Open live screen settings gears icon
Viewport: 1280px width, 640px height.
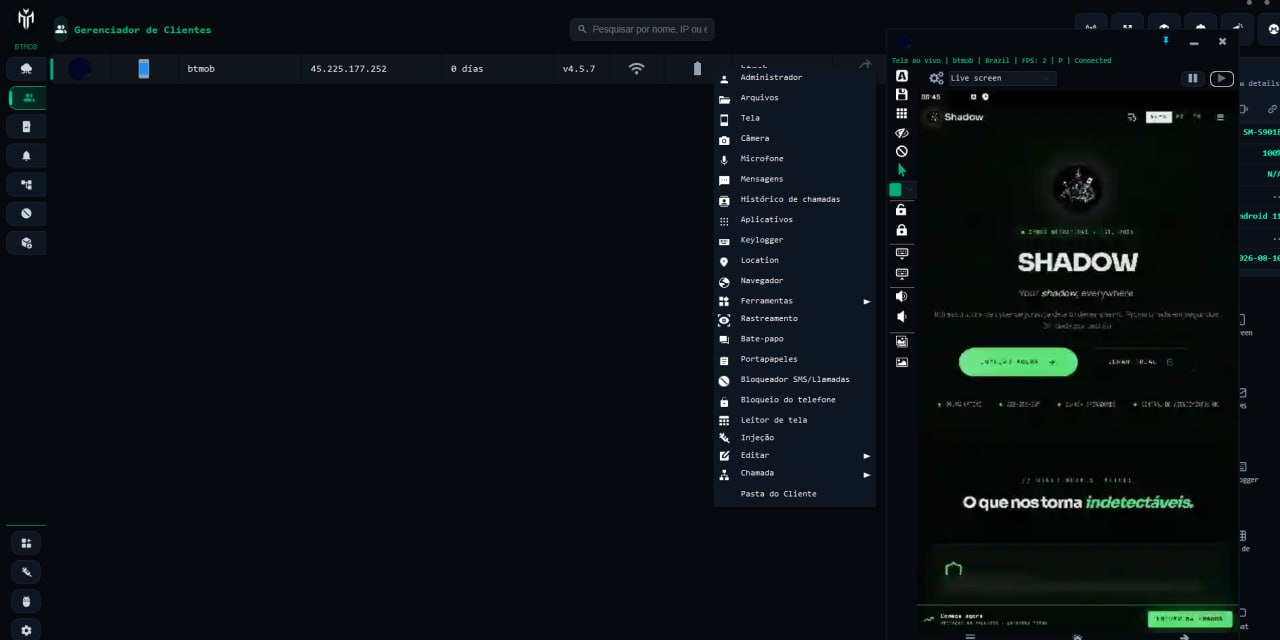pyautogui.click(x=936, y=78)
